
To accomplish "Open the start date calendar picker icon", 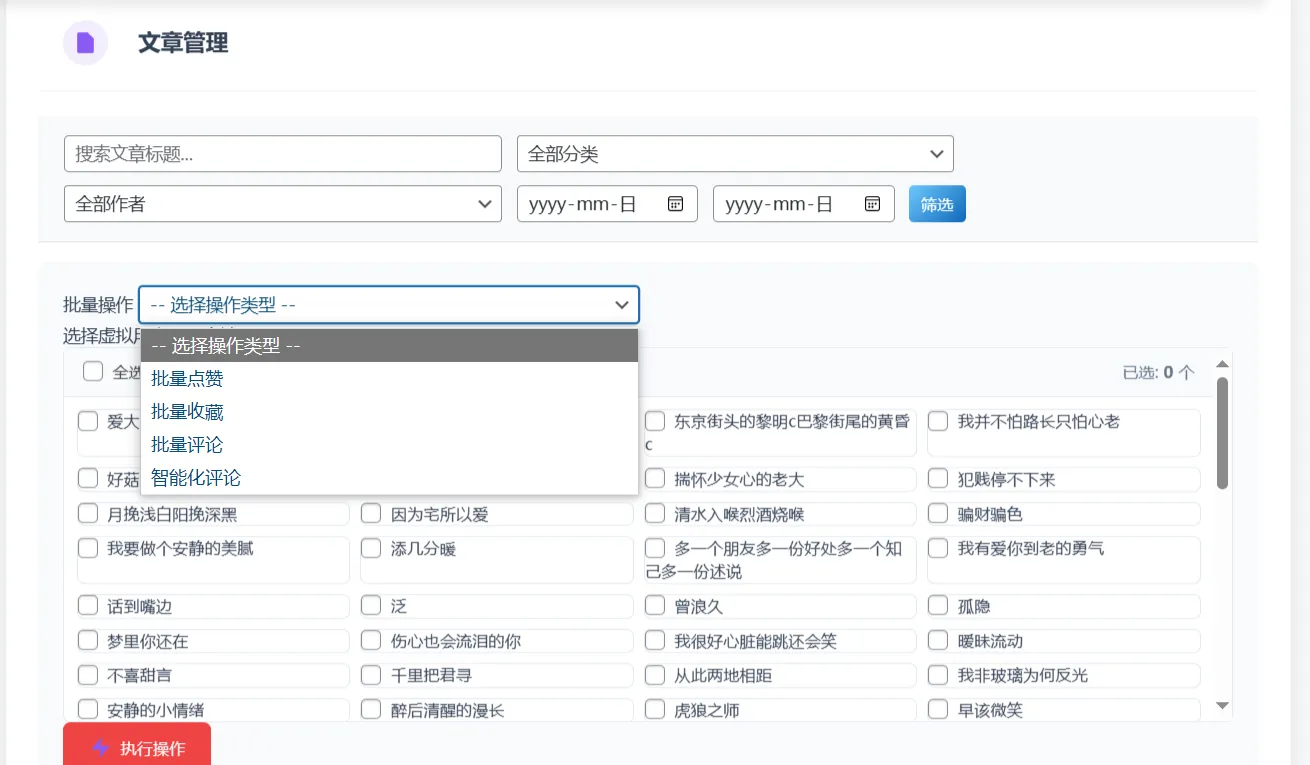I will coord(675,204).
